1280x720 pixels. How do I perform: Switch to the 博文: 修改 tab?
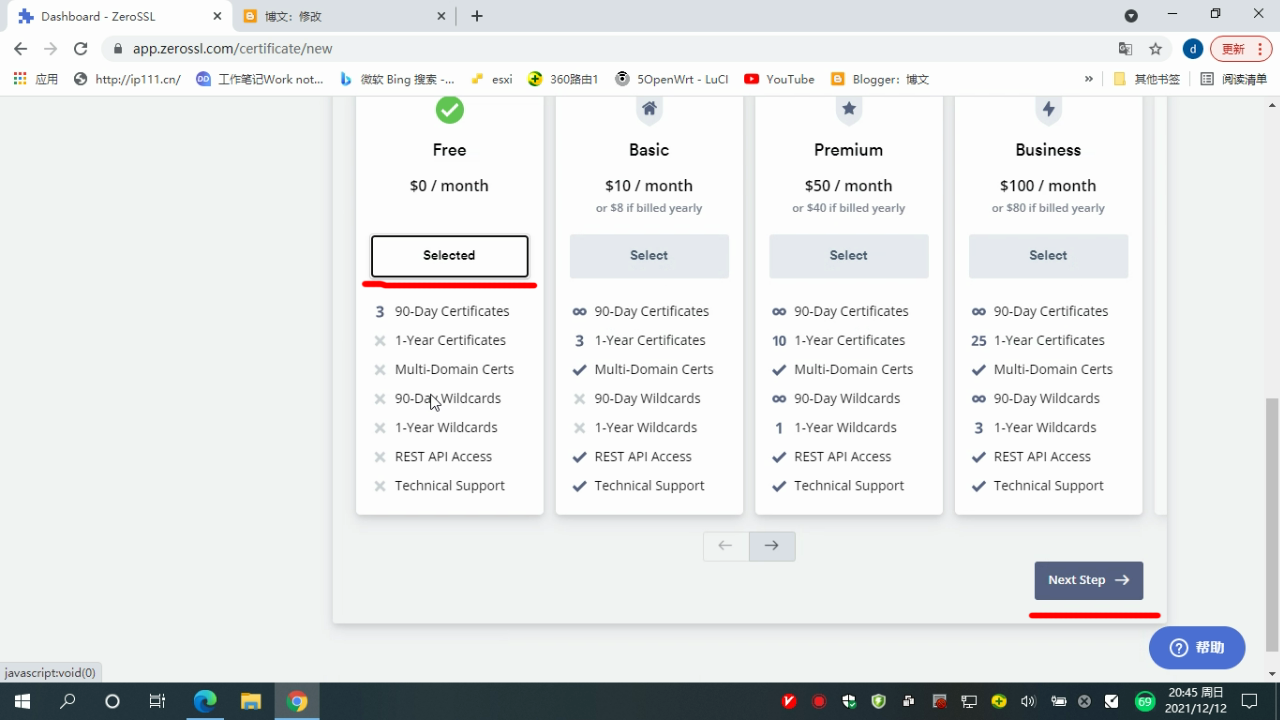345,16
